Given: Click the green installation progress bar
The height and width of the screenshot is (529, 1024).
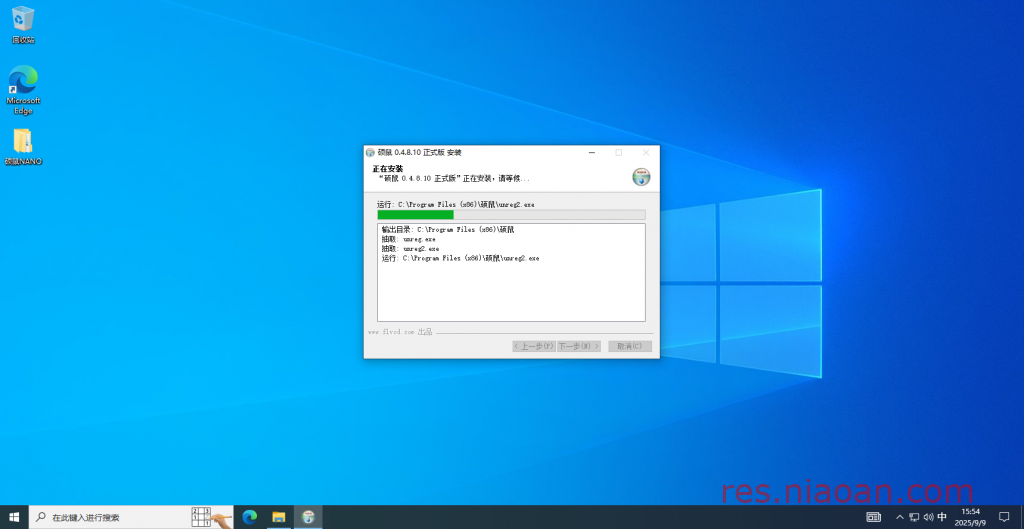Looking at the screenshot, I should pyautogui.click(x=511, y=214).
